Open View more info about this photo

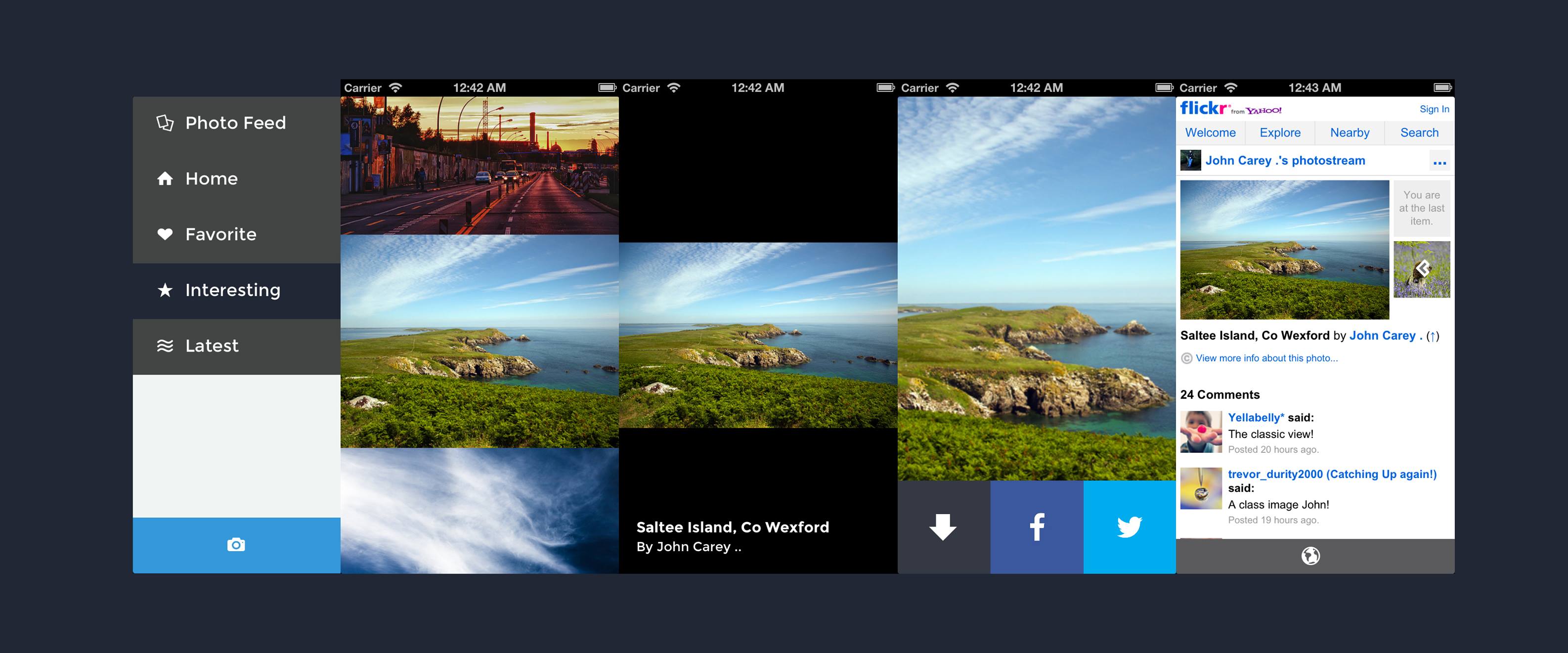(x=1266, y=358)
